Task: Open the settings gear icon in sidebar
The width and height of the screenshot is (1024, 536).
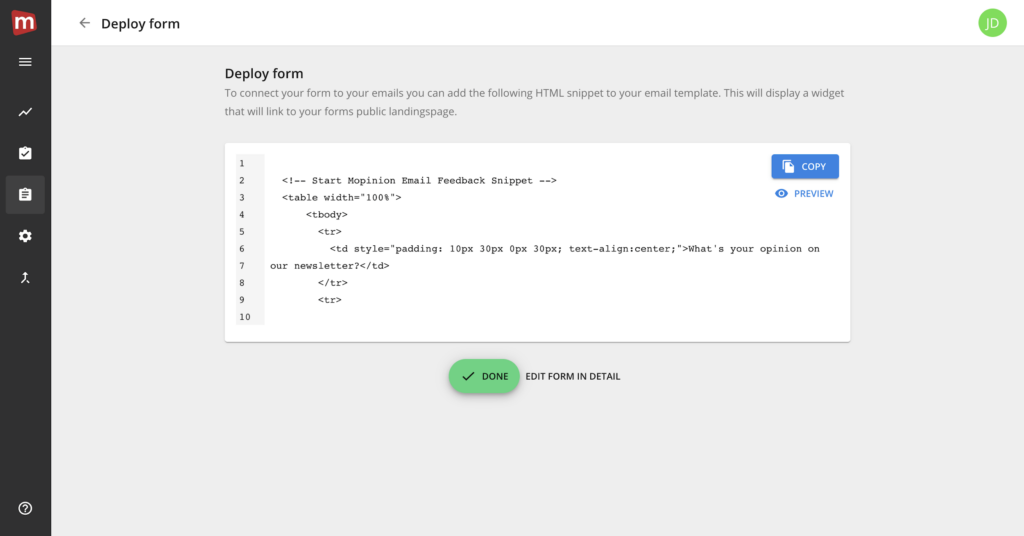Action: pos(25,236)
